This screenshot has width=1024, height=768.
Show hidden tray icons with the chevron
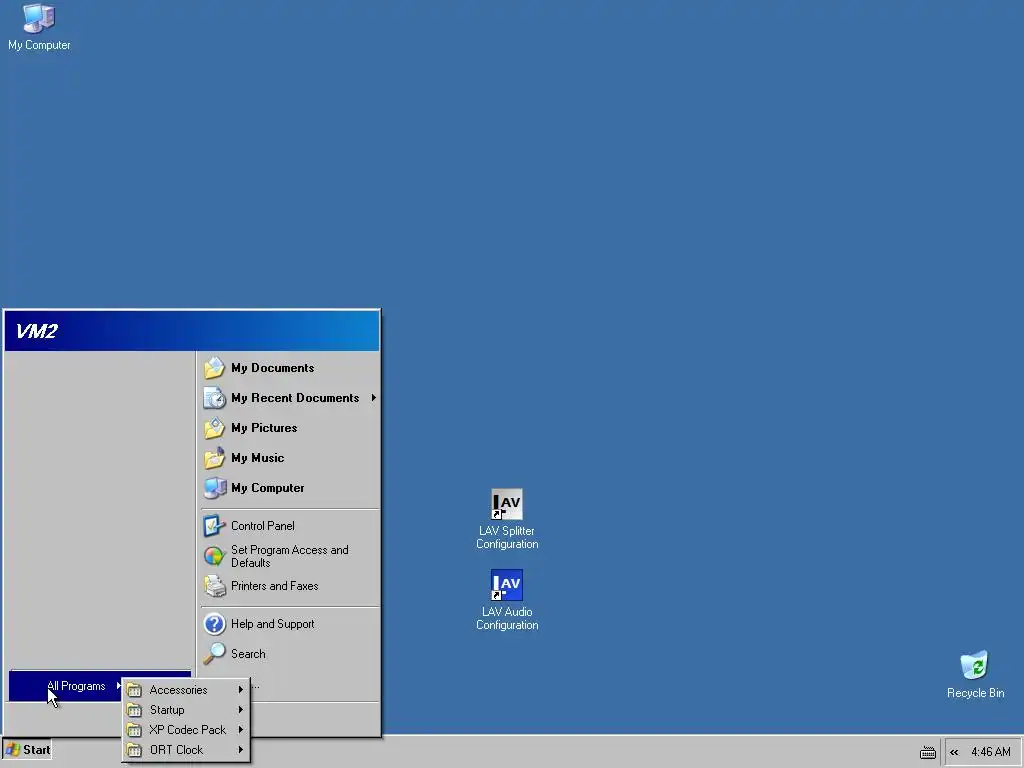pyautogui.click(x=954, y=752)
